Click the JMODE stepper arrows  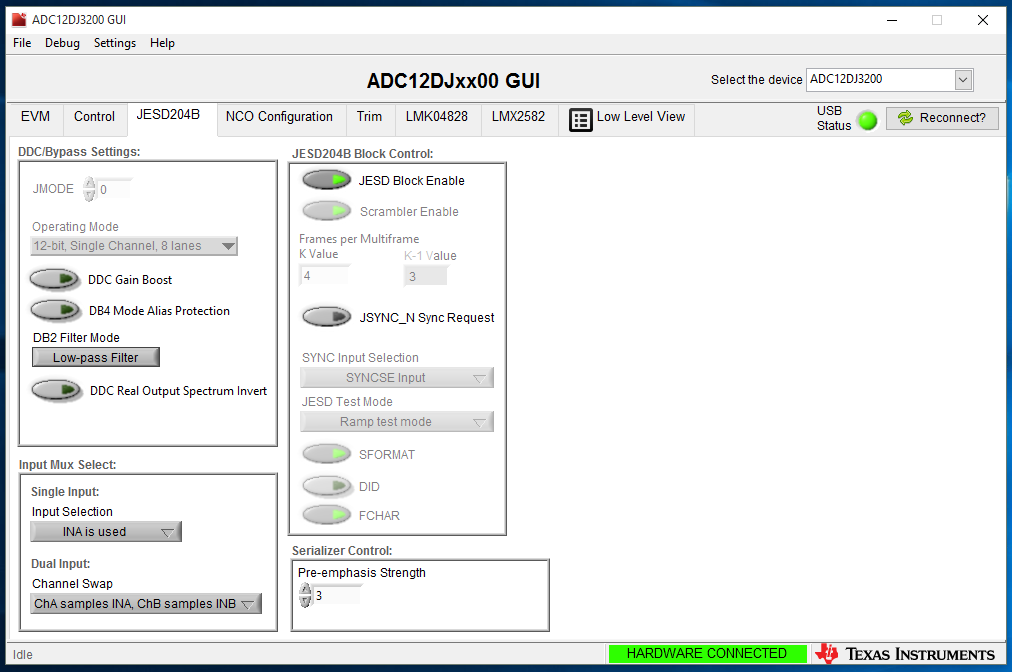[89, 189]
